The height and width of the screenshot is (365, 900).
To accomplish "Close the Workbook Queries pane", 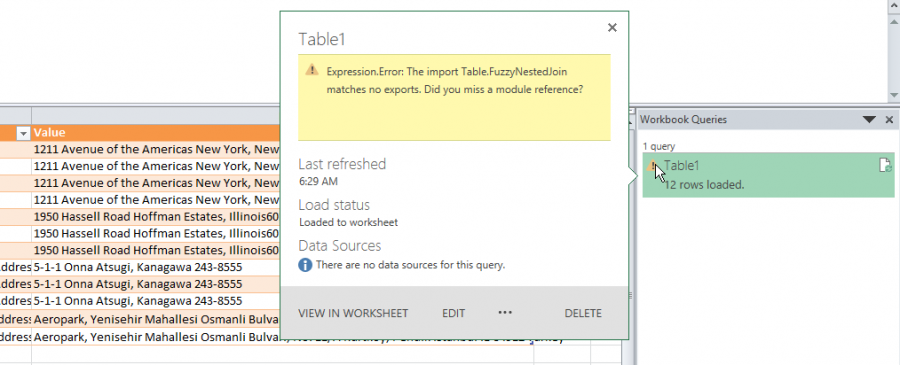I will pyautogui.click(x=889, y=119).
